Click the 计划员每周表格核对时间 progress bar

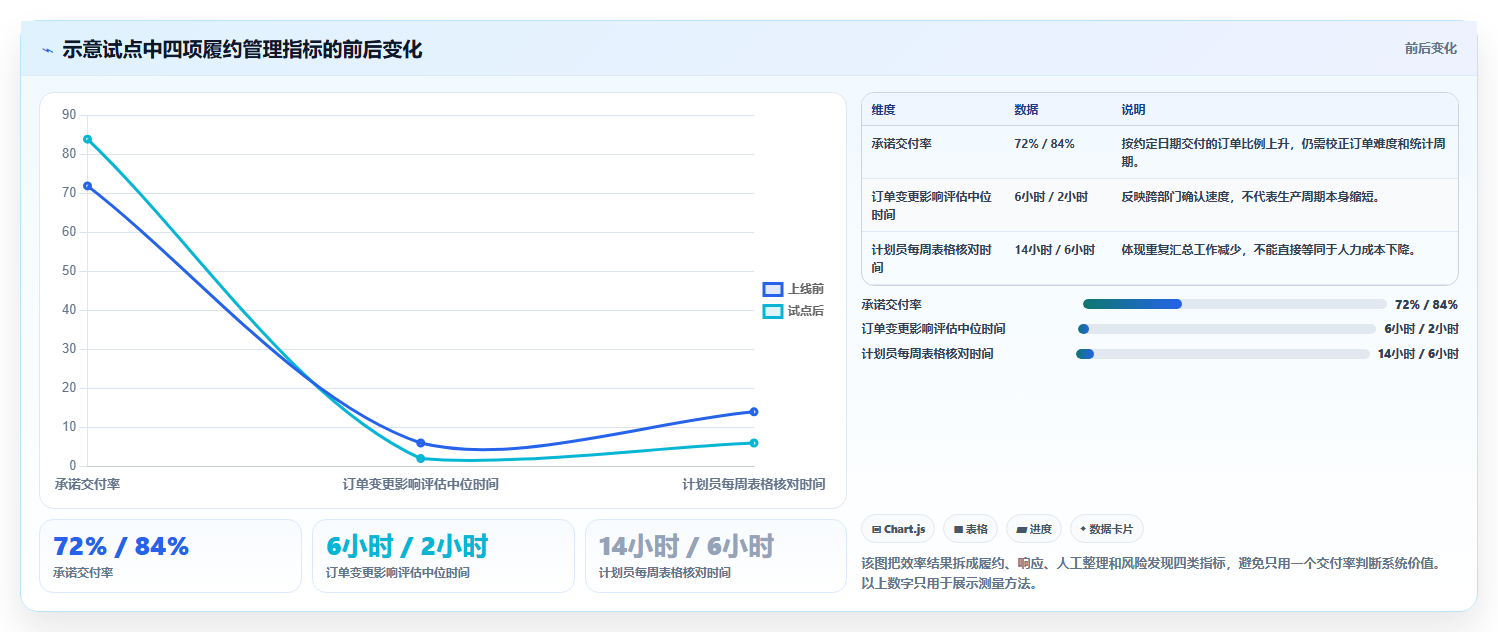[x=1222, y=354]
